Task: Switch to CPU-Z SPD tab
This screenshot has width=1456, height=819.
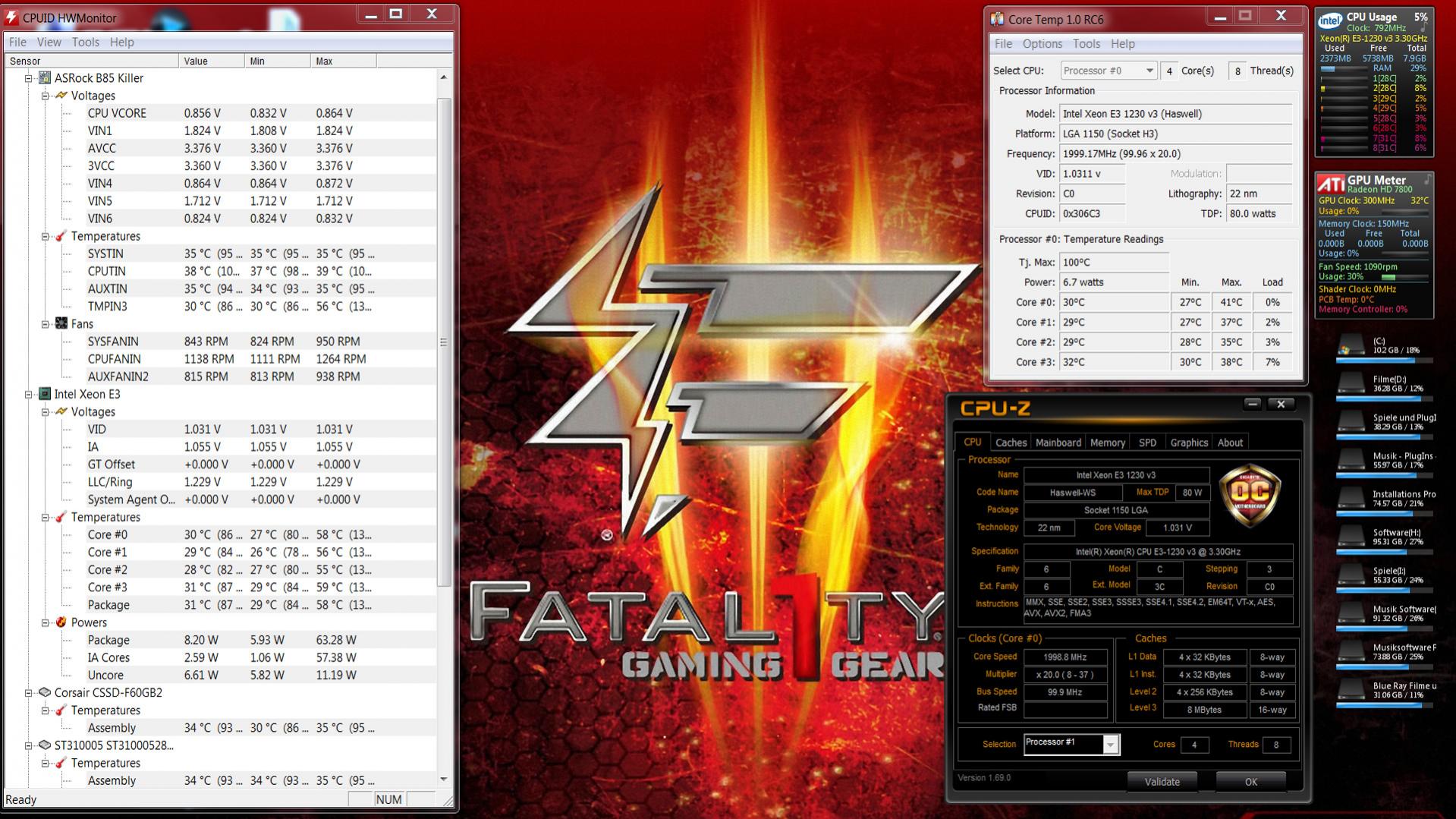Action: click(x=1147, y=443)
